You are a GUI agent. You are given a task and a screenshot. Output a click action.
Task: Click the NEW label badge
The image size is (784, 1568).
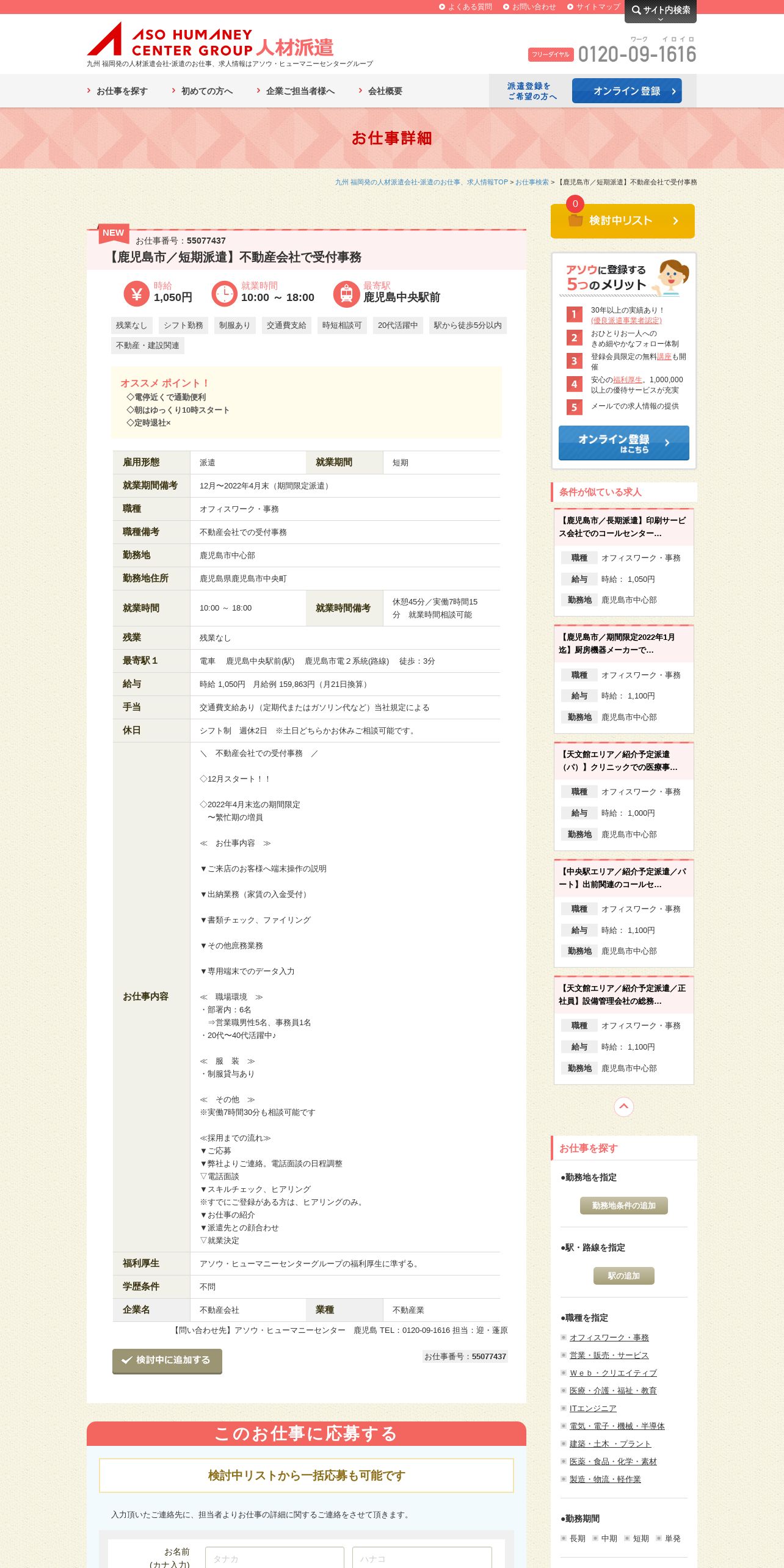coord(113,233)
